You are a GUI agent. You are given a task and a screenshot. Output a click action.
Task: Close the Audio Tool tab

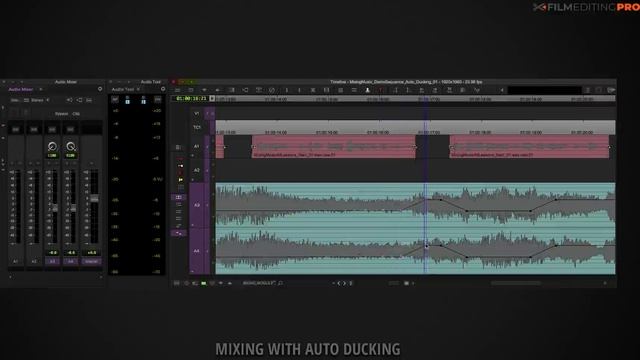(x=138, y=89)
